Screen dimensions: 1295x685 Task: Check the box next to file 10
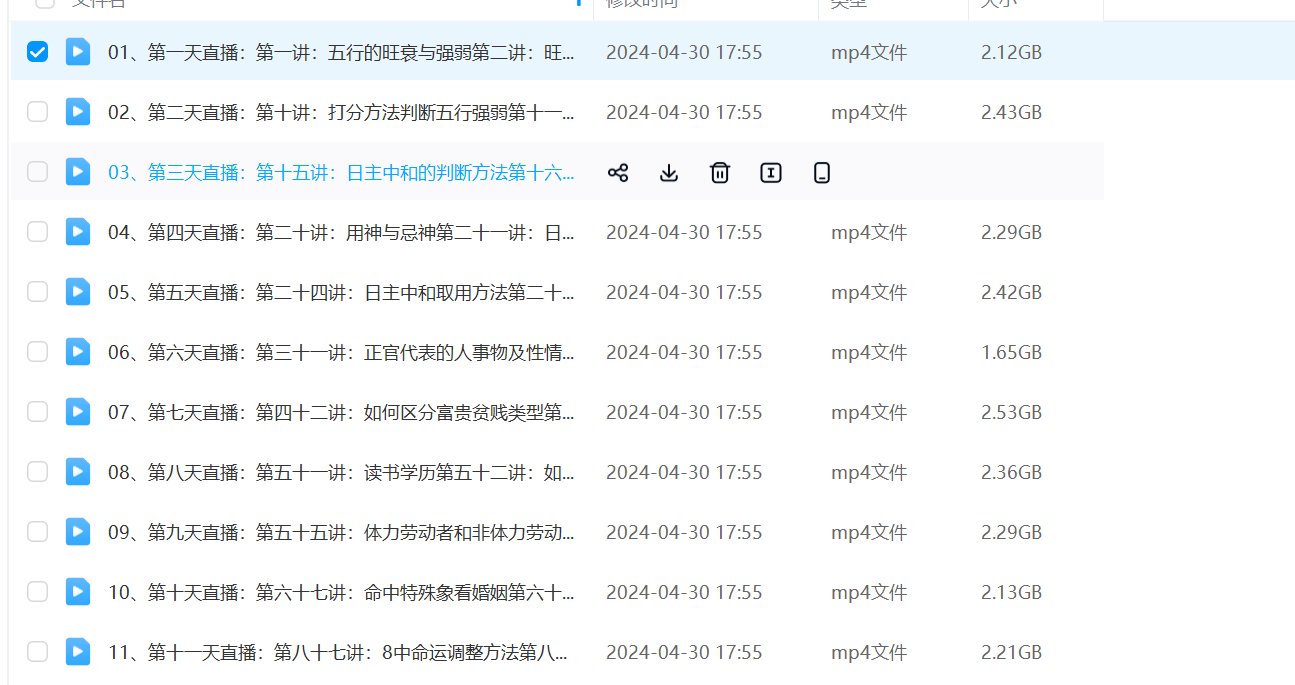click(37, 592)
